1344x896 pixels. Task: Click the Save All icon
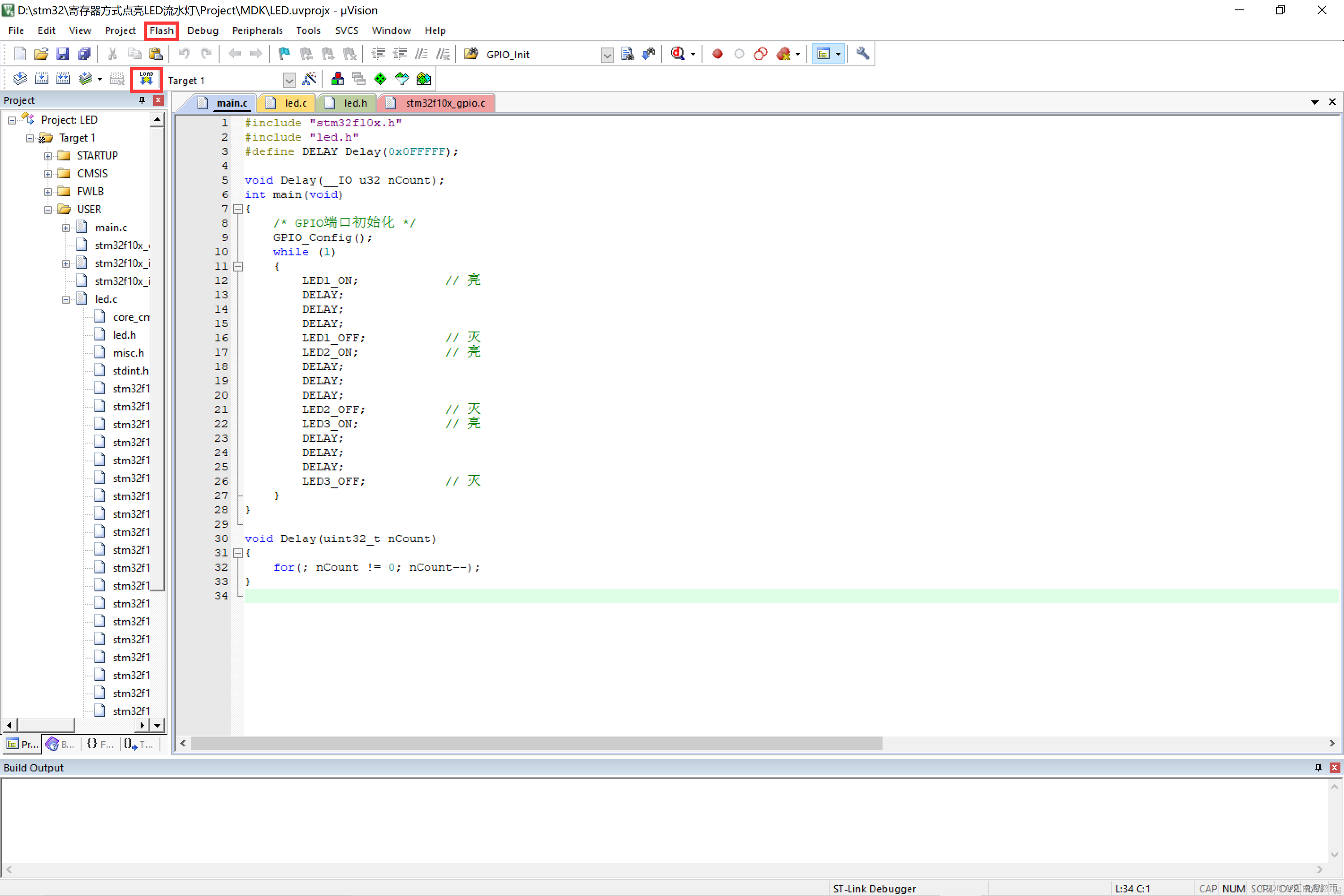(x=84, y=54)
